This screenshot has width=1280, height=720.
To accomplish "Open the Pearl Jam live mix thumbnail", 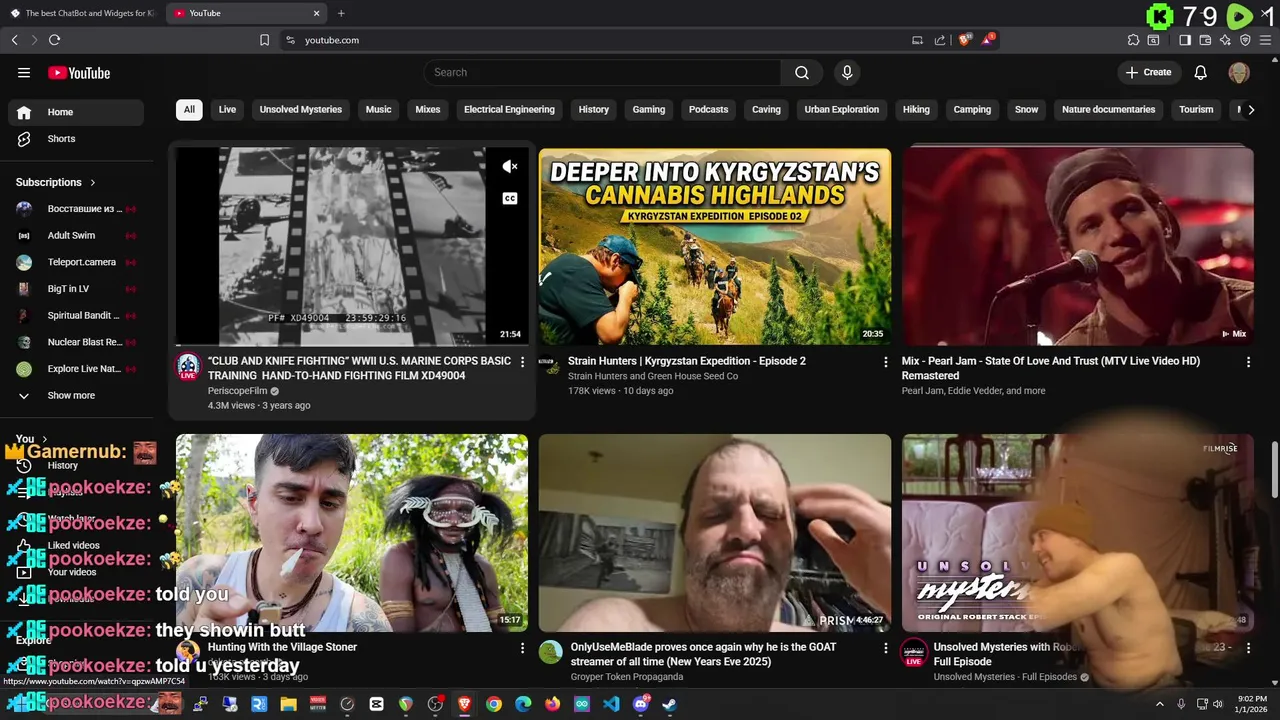I will point(1078,246).
